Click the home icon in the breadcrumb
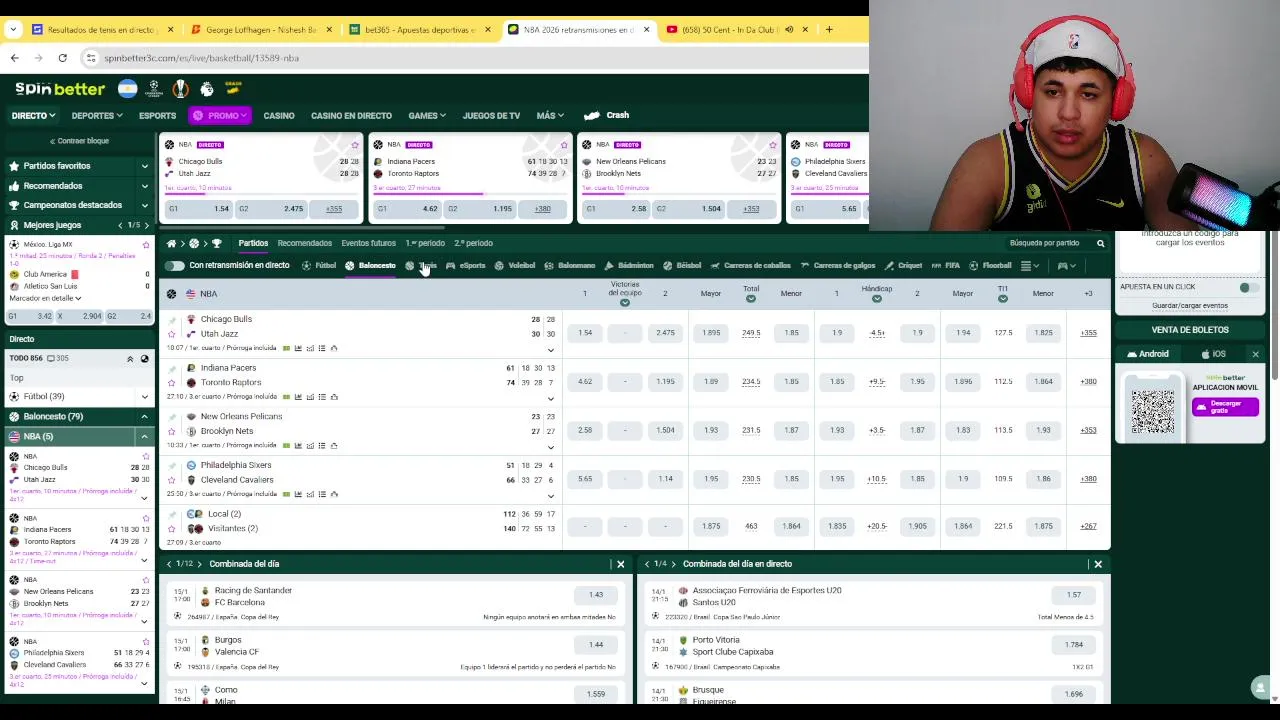The width and height of the screenshot is (1280, 720). tap(171, 243)
